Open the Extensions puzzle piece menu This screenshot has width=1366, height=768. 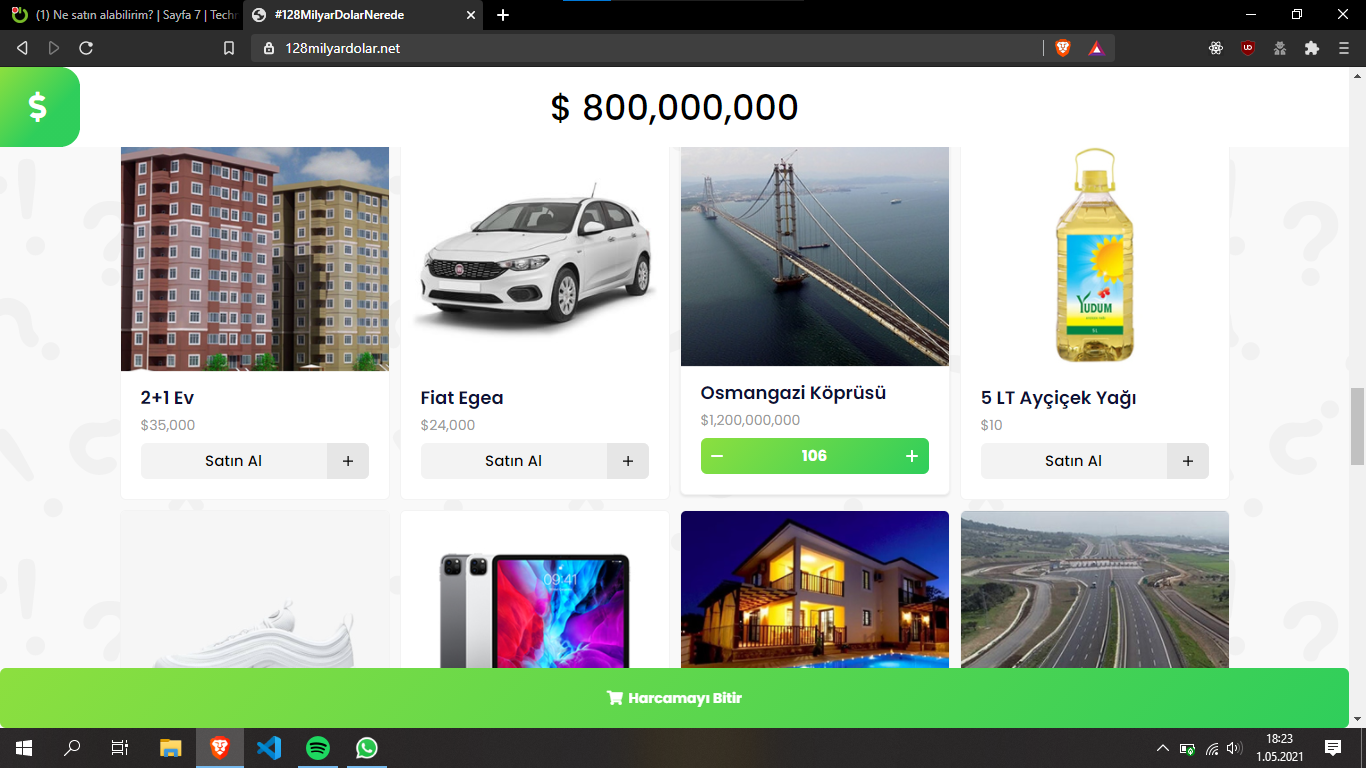click(1312, 48)
